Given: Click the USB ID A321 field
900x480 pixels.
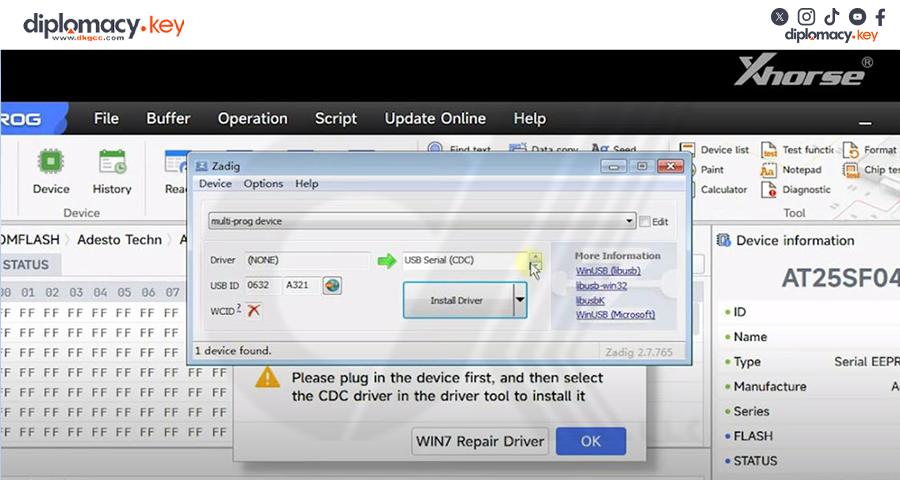Looking at the screenshot, I should coord(302,285).
